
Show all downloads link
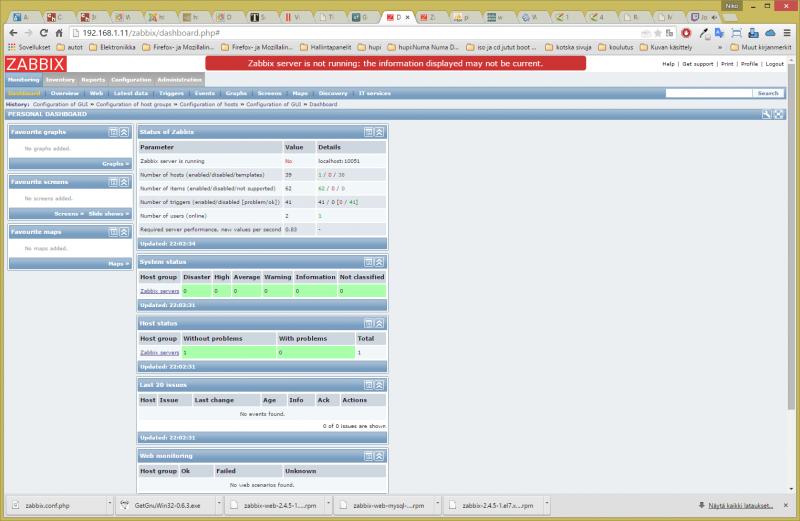pyautogui.click(x=740, y=506)
